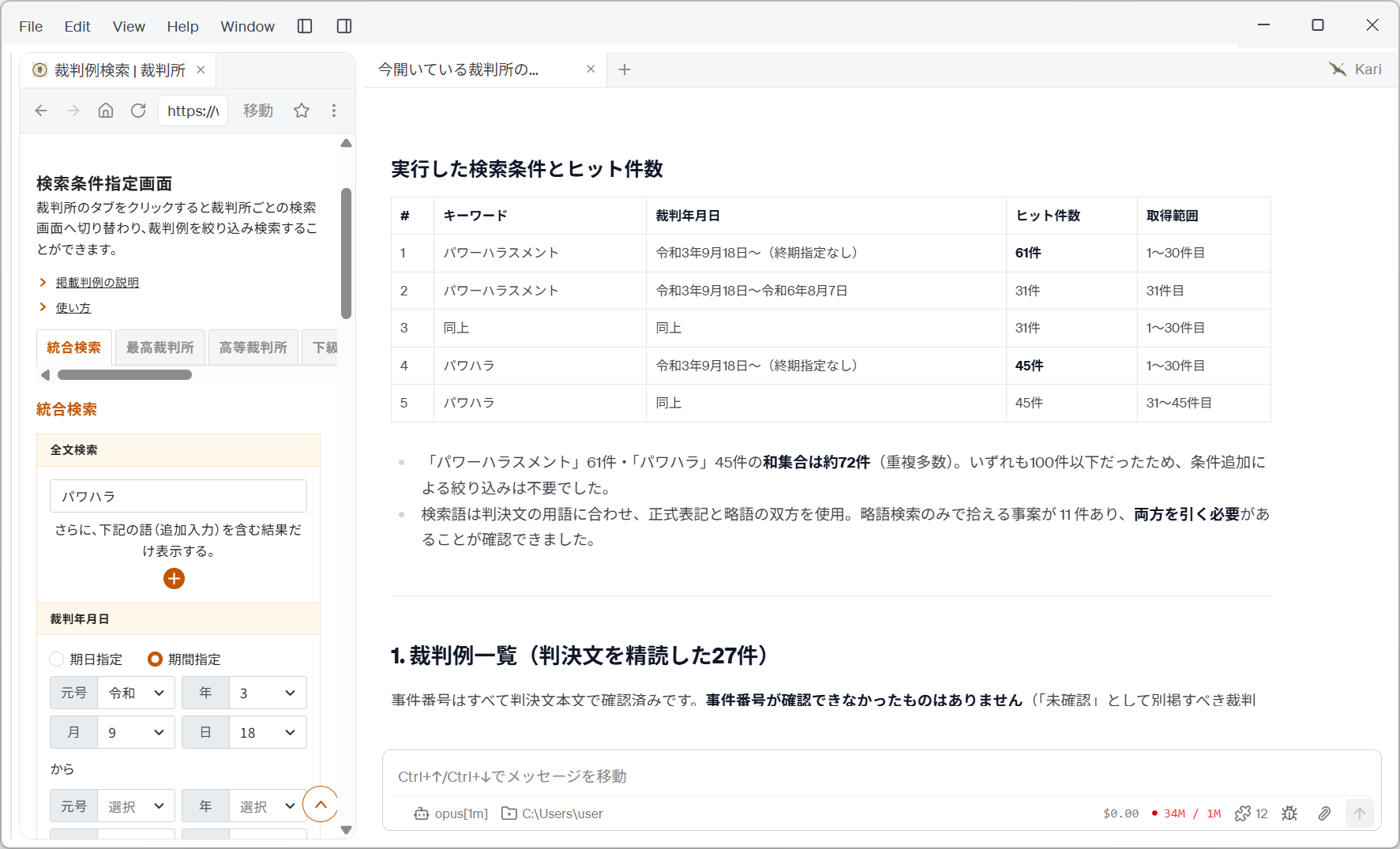Send message with up arrow button

click(1360, 813)
